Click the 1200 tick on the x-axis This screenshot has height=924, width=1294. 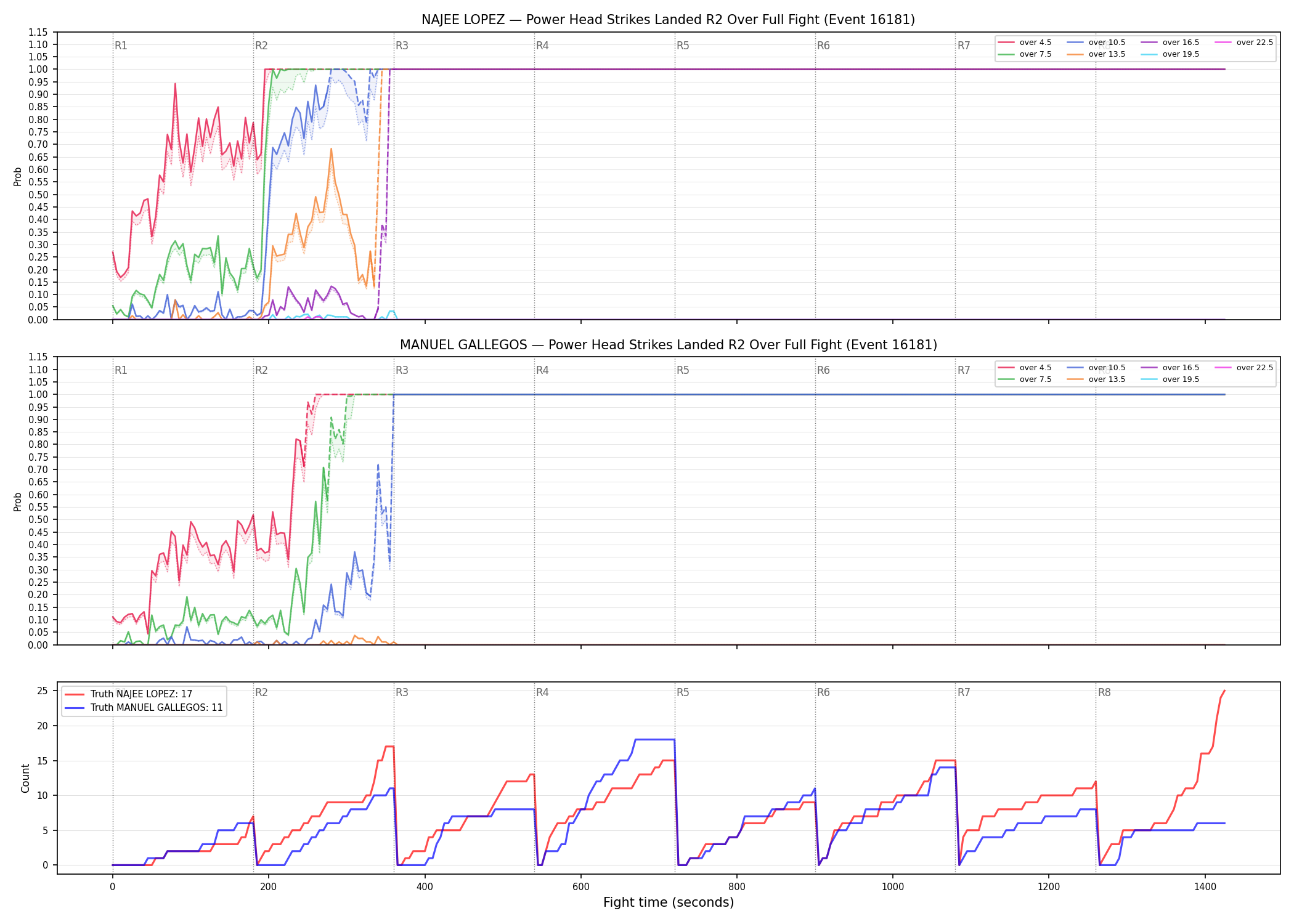1049,887
